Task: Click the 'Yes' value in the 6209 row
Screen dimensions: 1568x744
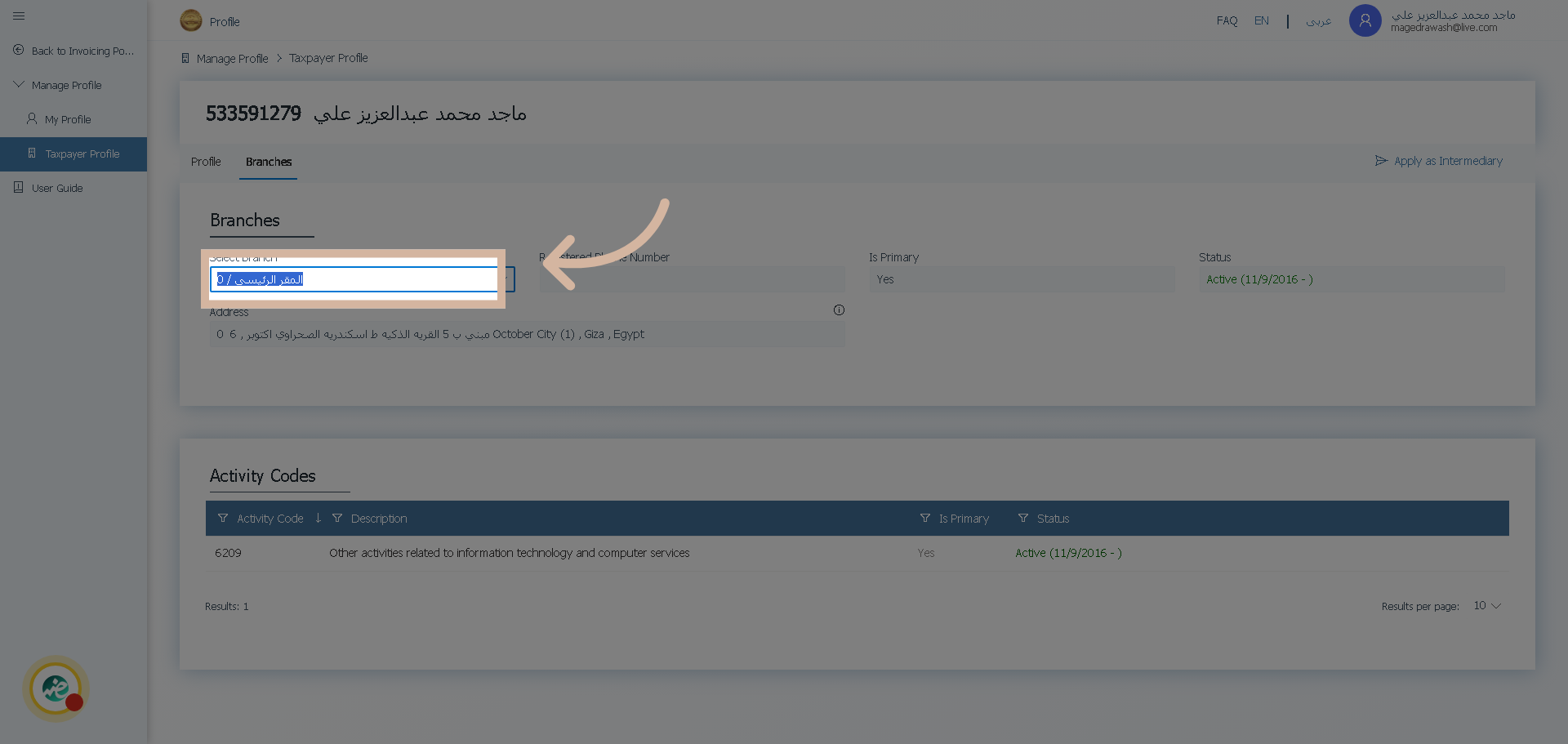Action: [x=926, y=553]
